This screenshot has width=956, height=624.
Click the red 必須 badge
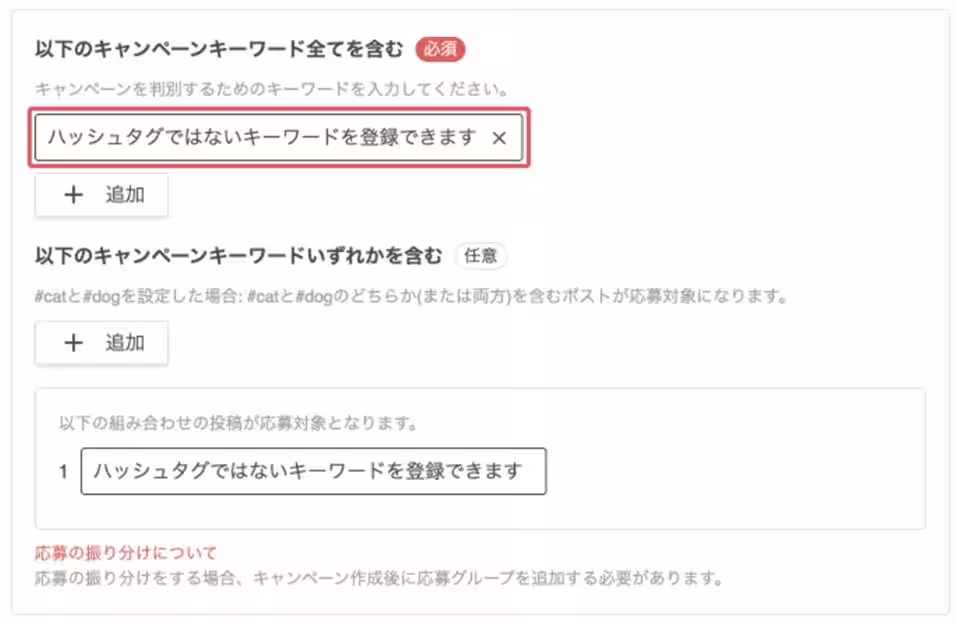(x=440, y=48)
